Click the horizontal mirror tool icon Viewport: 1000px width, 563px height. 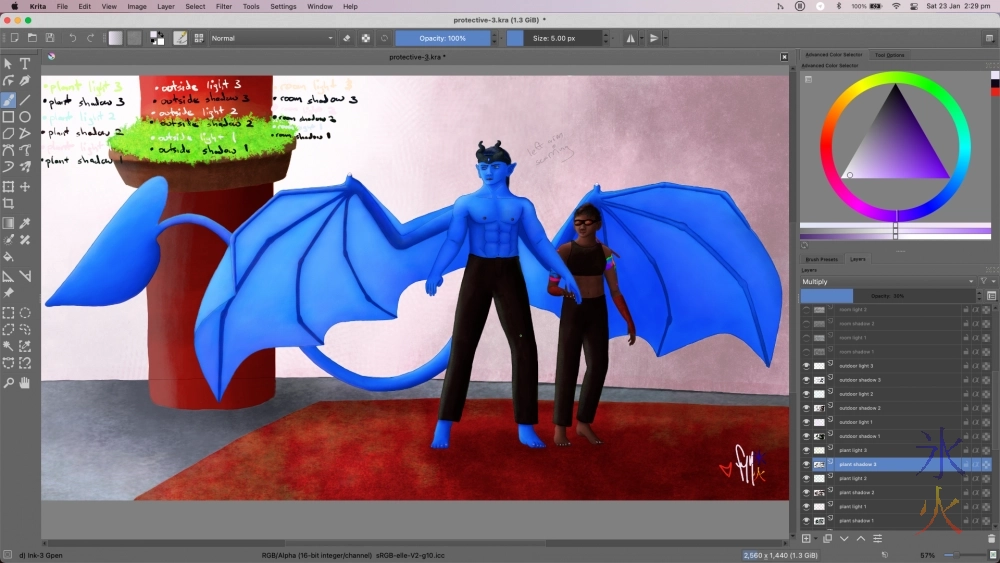click(x=630, y=38)
